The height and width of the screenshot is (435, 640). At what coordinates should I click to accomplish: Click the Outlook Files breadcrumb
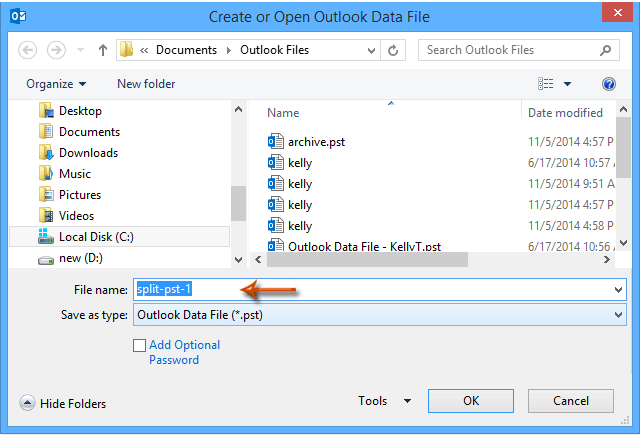pyautogui.click(x=274, y=50)
